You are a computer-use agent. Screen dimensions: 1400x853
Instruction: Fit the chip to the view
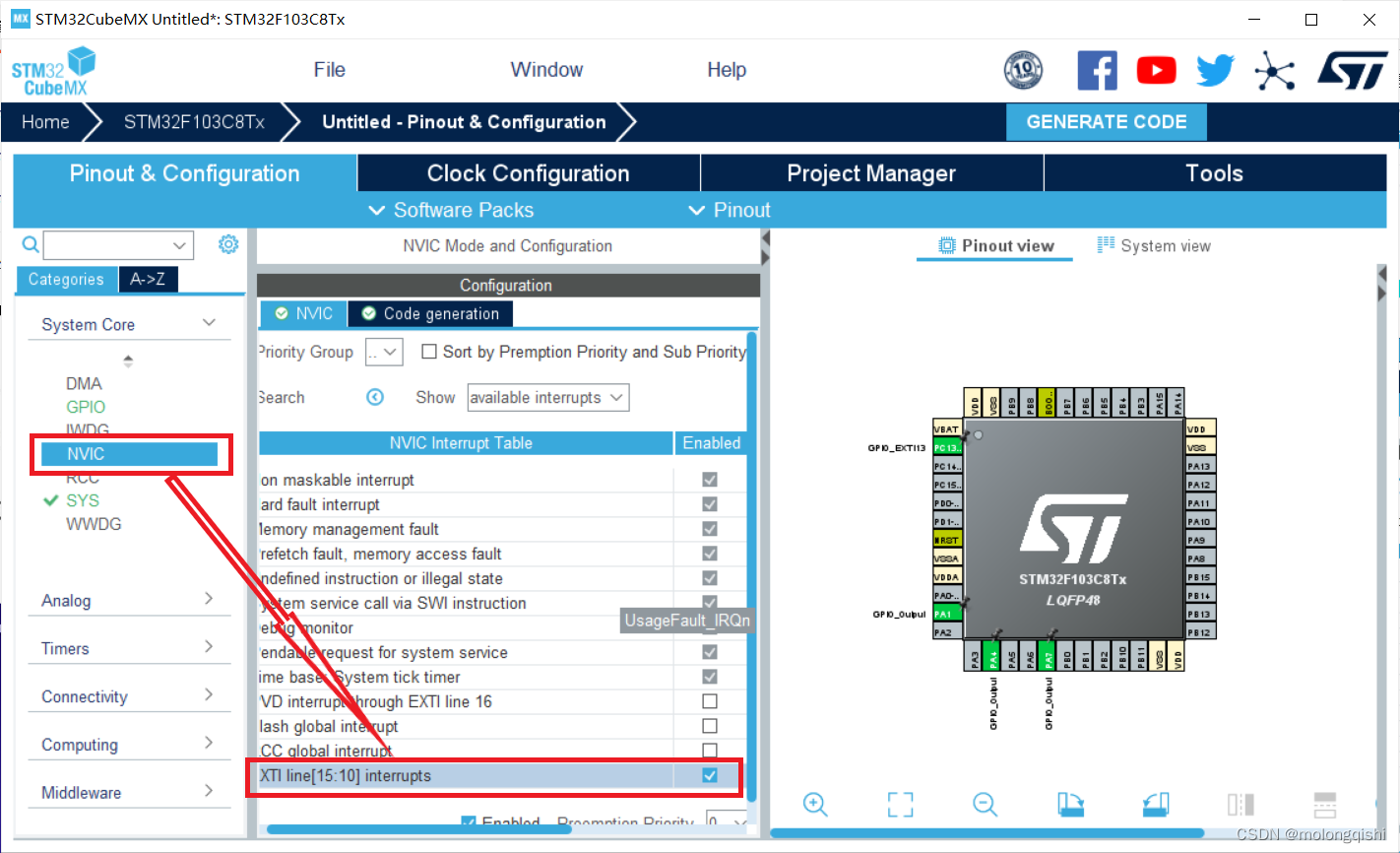point(900,804)
